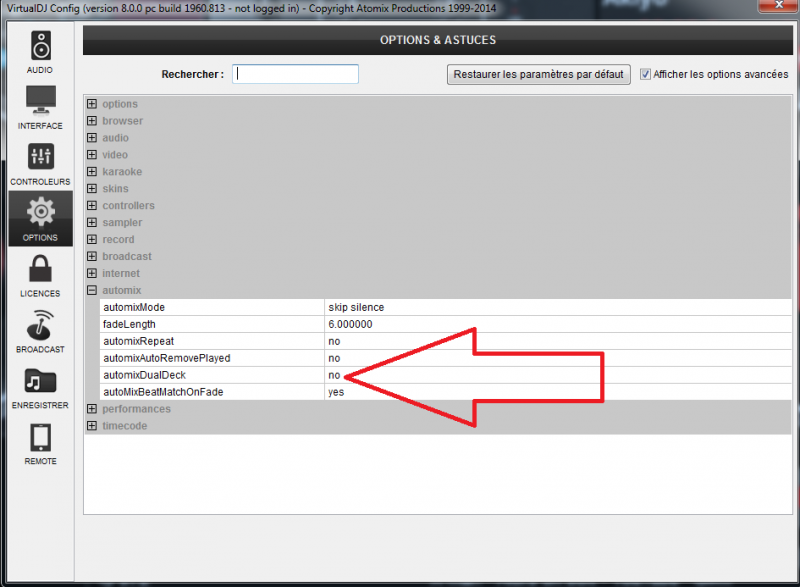
Task: Expand the audio category
Action: point(92,138)
